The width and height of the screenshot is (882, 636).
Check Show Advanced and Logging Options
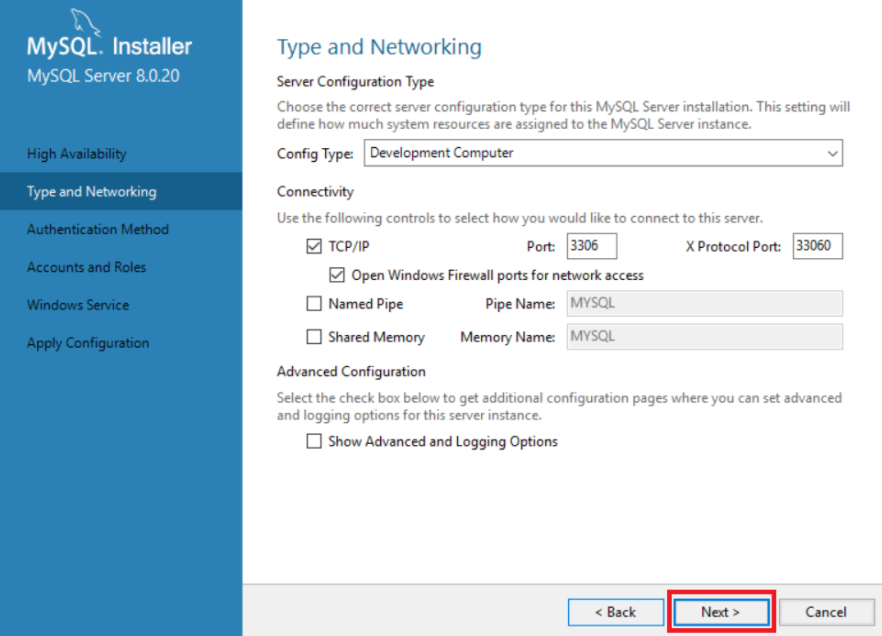(x=314, y=441)
